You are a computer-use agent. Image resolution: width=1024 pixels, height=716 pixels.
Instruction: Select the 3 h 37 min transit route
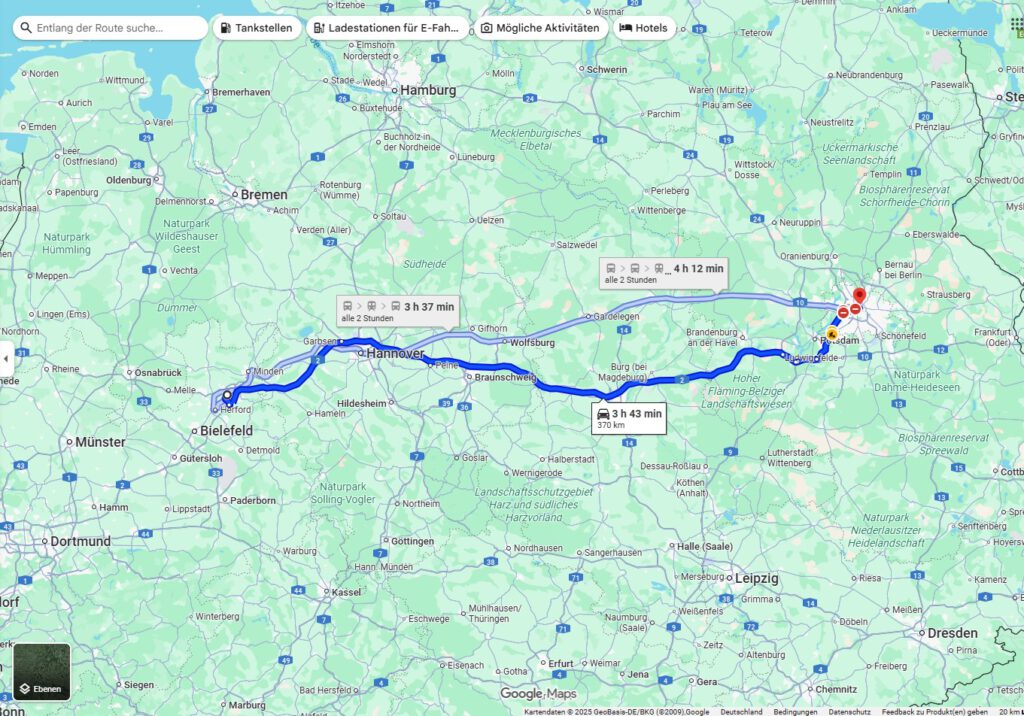398,311
